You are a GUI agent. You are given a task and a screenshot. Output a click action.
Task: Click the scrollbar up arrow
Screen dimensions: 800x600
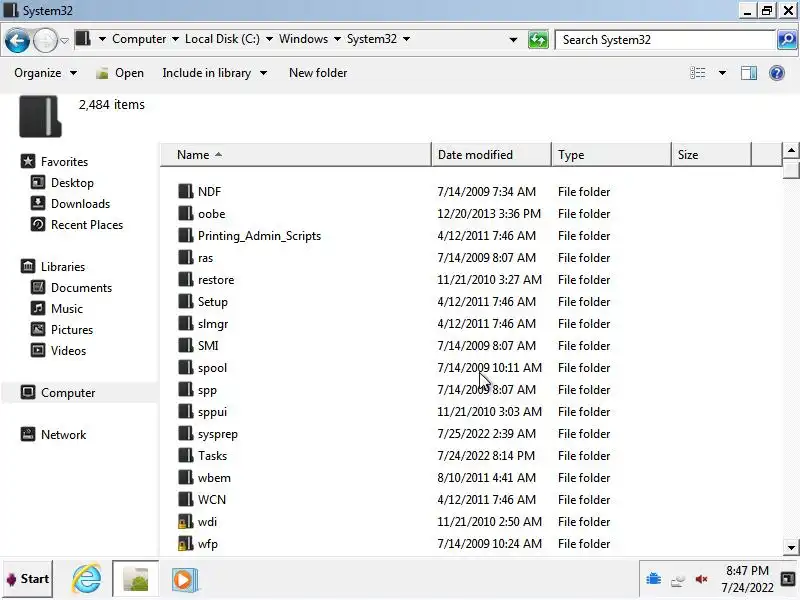tap(790, 151)
